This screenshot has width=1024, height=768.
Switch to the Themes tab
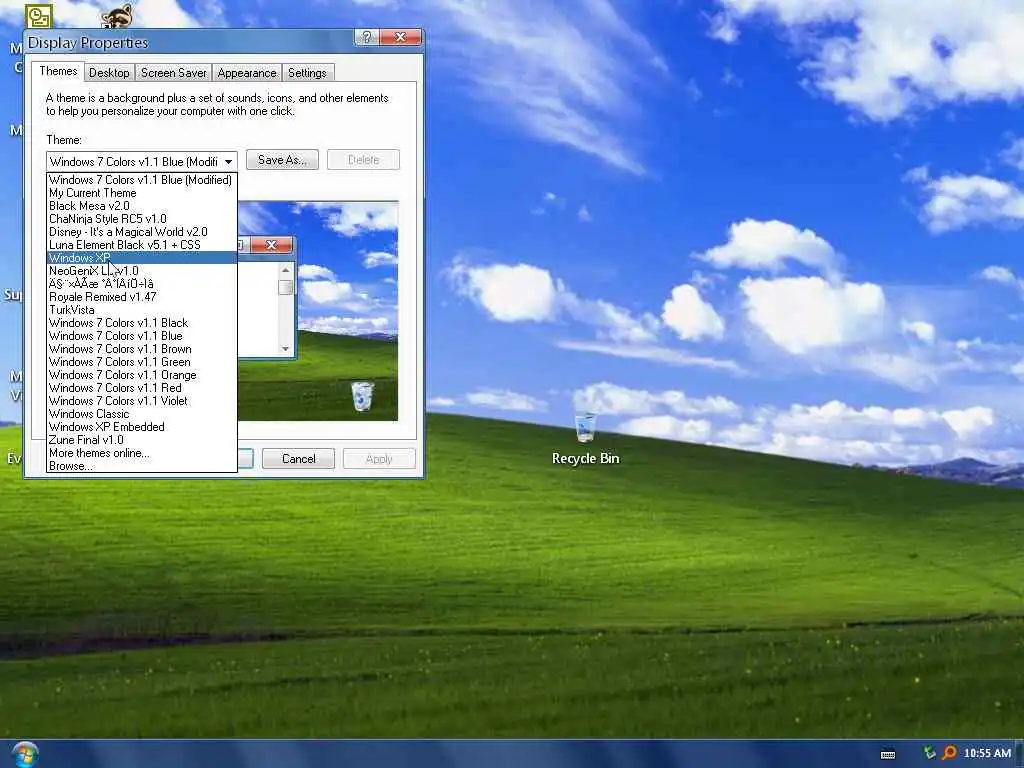(58, 71)
